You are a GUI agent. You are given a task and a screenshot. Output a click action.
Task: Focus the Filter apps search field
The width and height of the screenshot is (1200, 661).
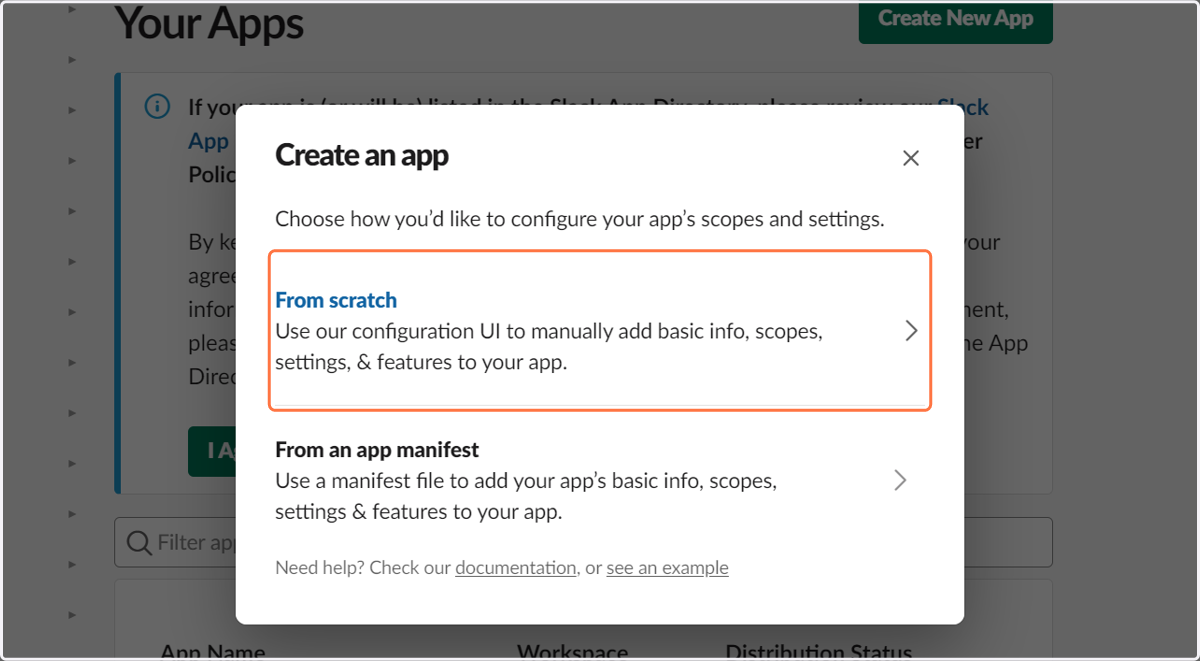coord(583,543)
